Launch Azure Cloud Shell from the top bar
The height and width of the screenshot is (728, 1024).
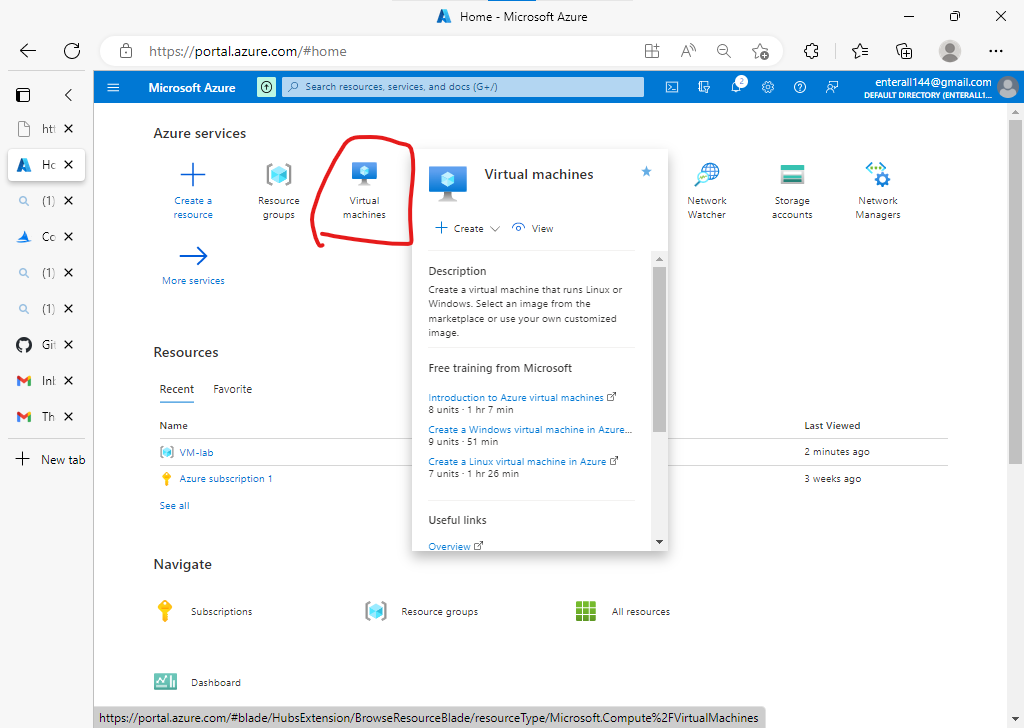[672, 87]
